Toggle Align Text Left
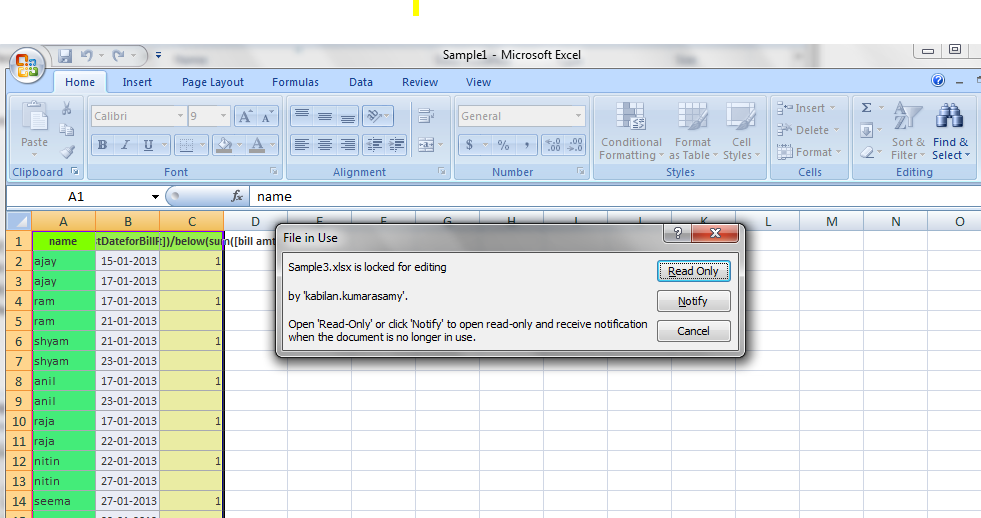 [x=302, y=145]
